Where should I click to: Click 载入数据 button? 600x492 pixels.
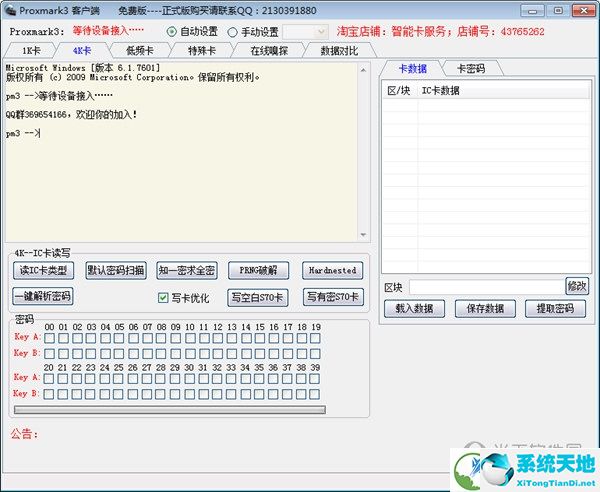pos(414,309)
